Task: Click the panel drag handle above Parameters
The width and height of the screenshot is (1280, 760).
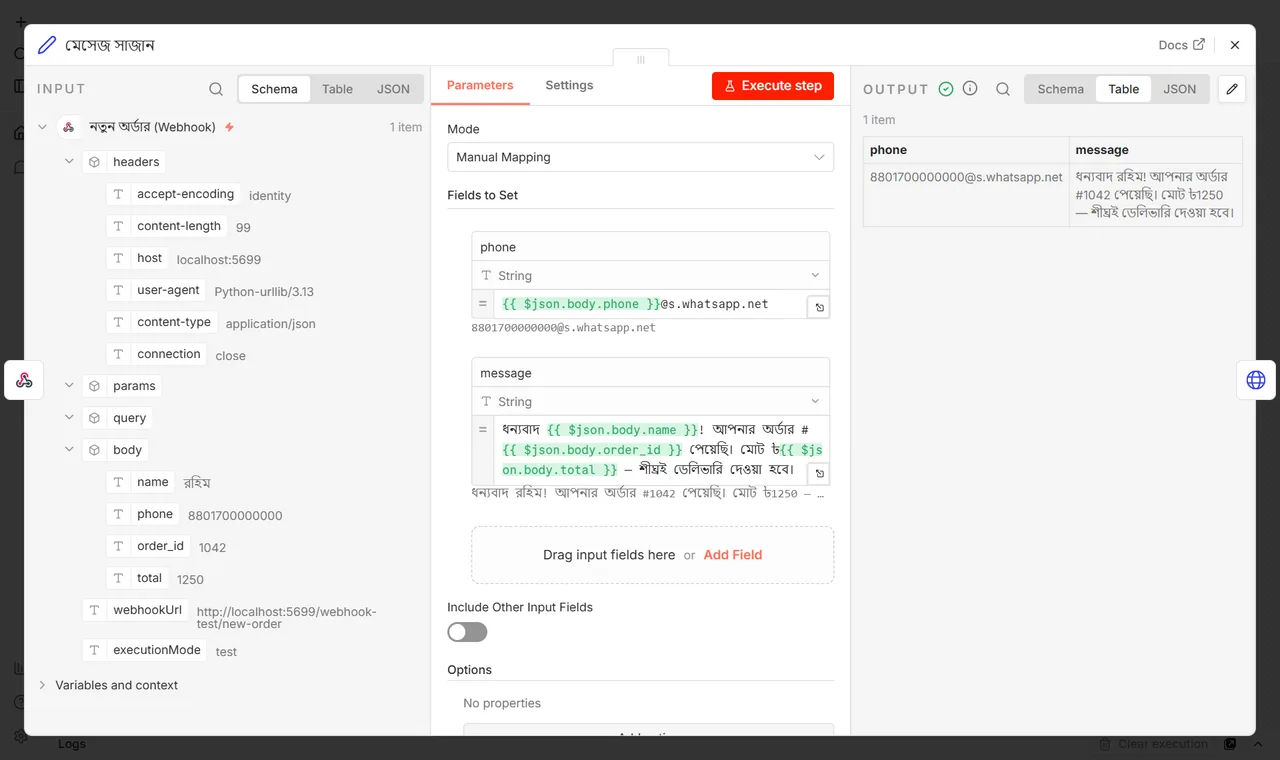Action: click(x=641, y=59)
